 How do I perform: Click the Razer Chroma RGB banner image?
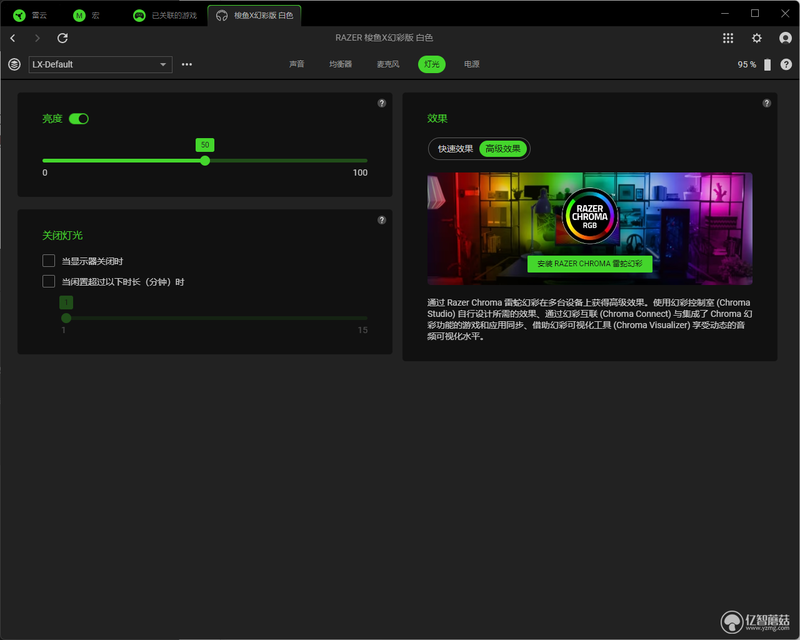pos(590,229)
